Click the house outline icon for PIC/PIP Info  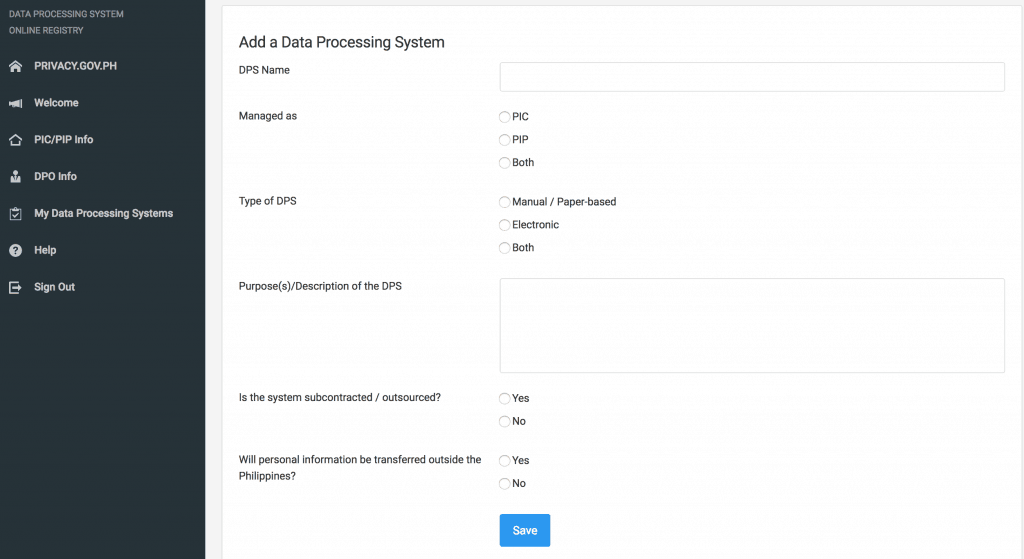15,140
